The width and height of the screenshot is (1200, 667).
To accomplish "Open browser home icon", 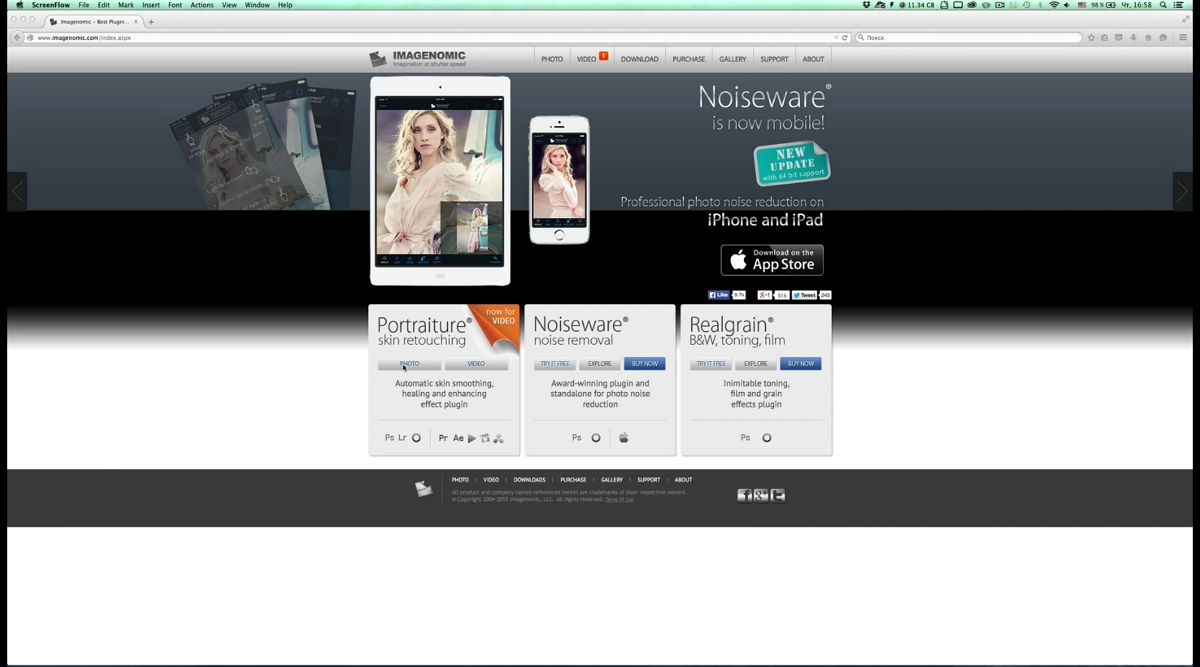I will click(1148, 37).
